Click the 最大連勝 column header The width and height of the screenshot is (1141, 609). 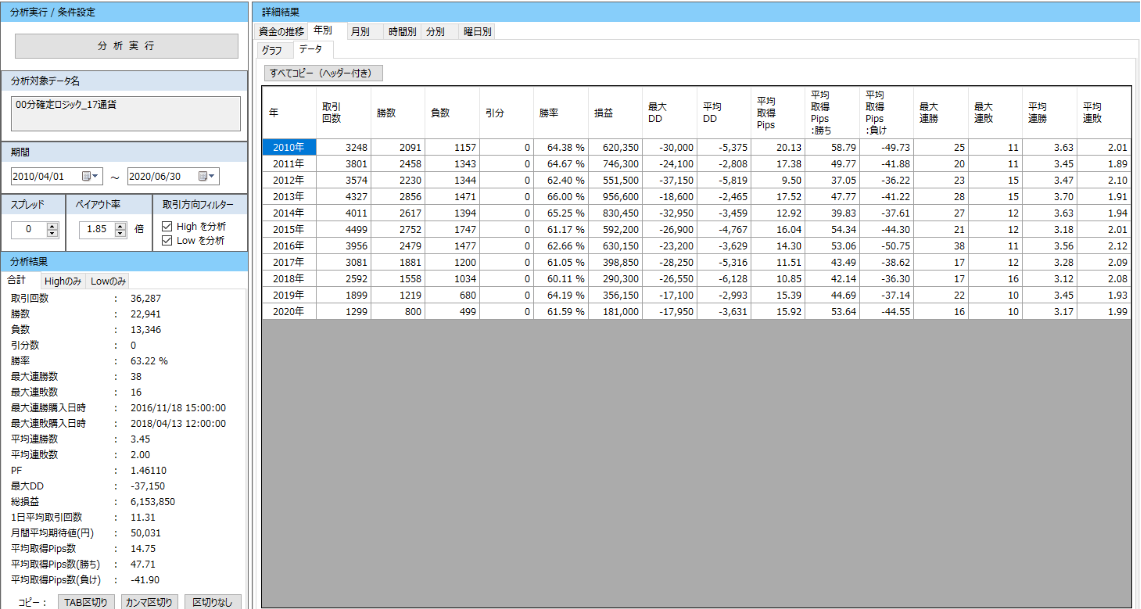pyautogui.click(x=941, y=113)
